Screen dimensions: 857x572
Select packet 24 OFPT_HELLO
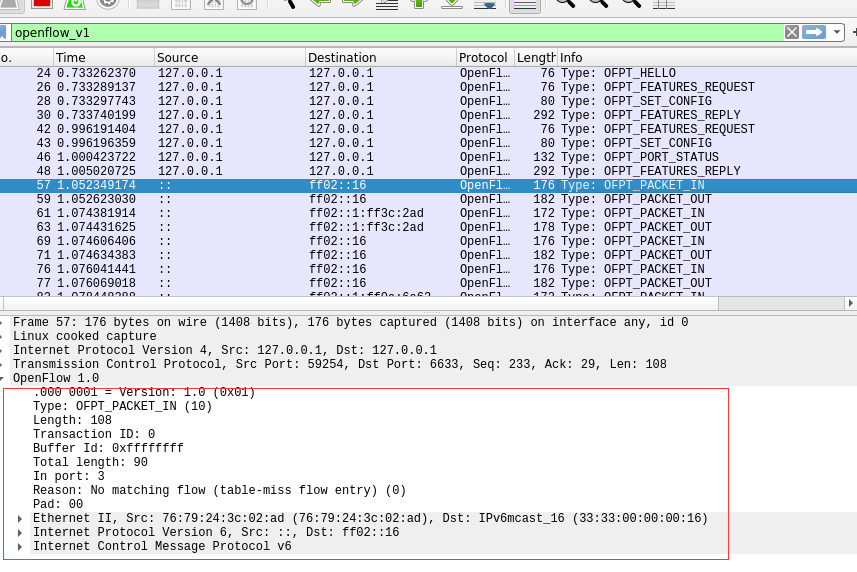(x=428, y=73)
